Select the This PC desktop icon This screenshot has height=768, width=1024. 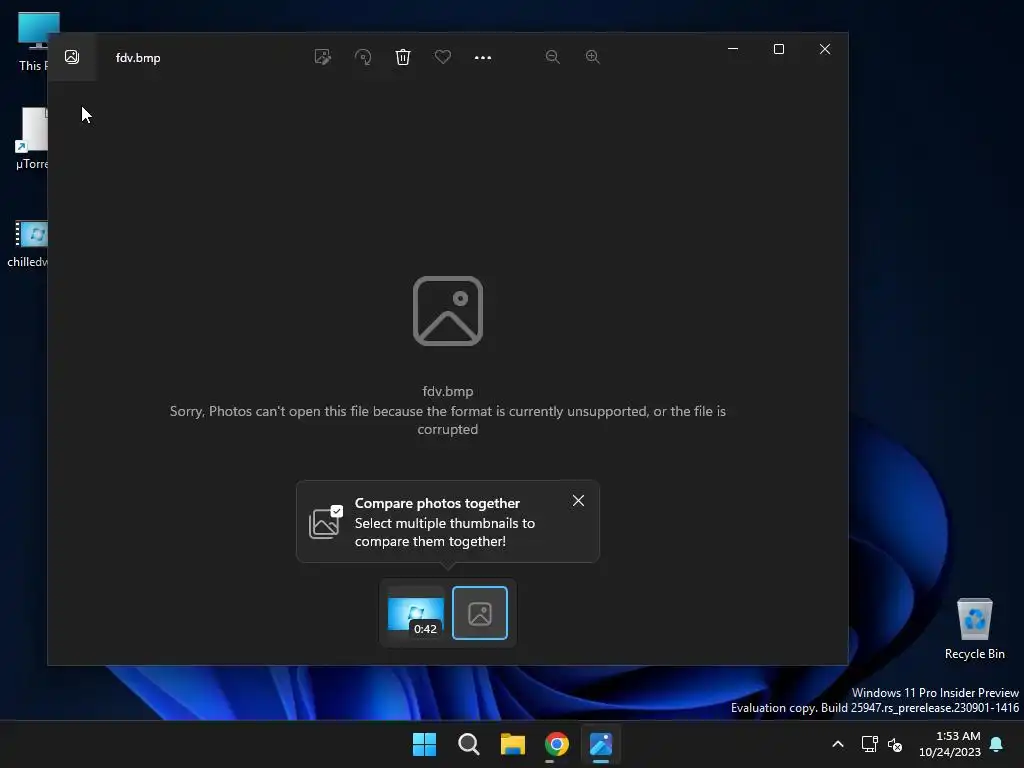click(x=33, y=40)
